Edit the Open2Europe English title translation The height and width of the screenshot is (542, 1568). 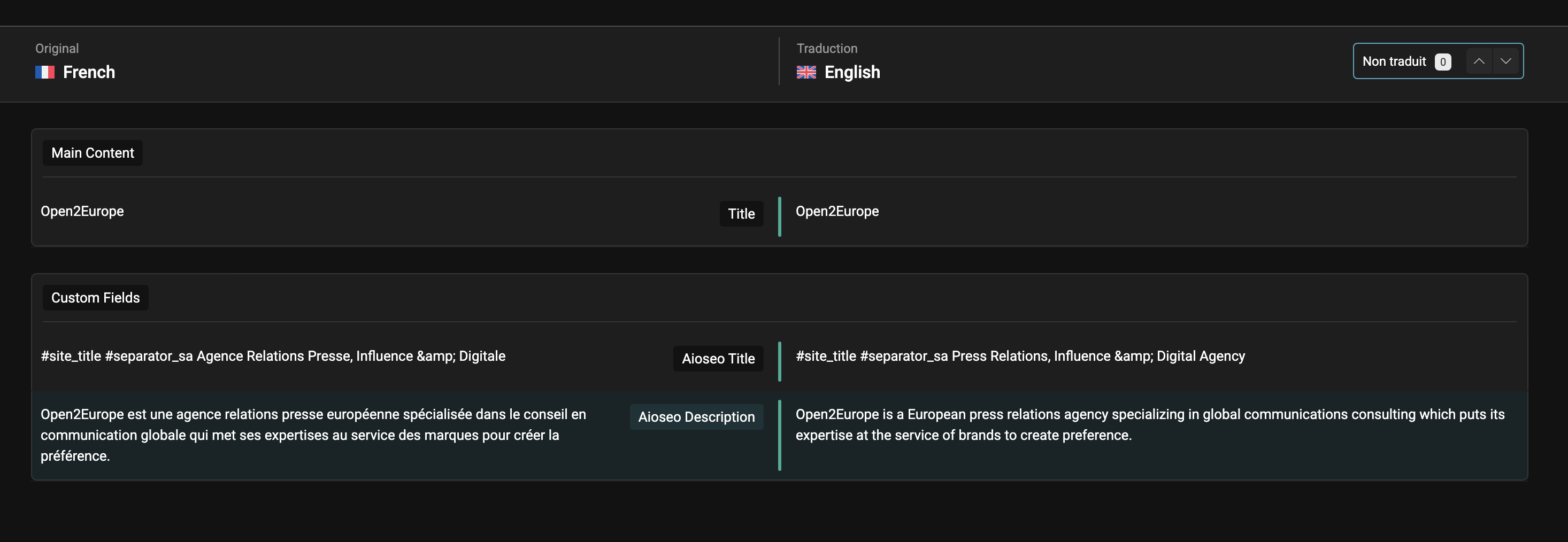837,212
